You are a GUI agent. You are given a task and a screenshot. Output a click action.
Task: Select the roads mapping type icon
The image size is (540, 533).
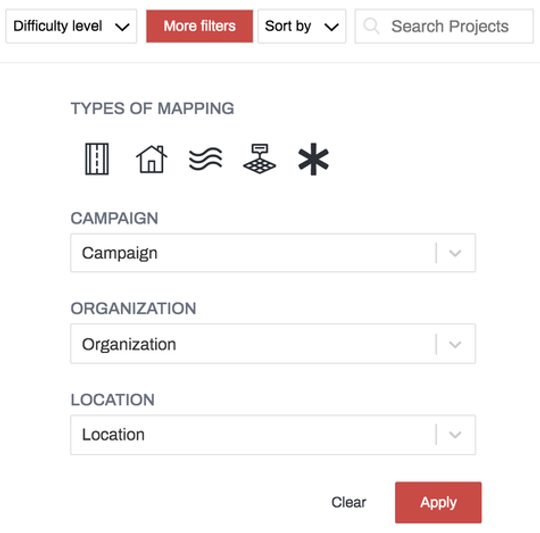tap(97, 159)
